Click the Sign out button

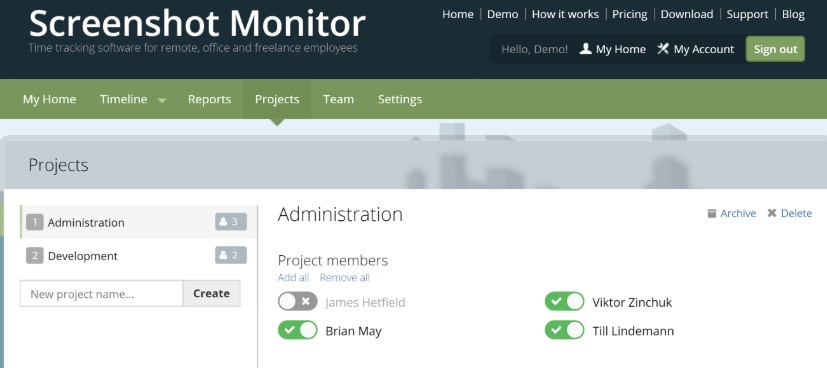(x=775, y=49)
